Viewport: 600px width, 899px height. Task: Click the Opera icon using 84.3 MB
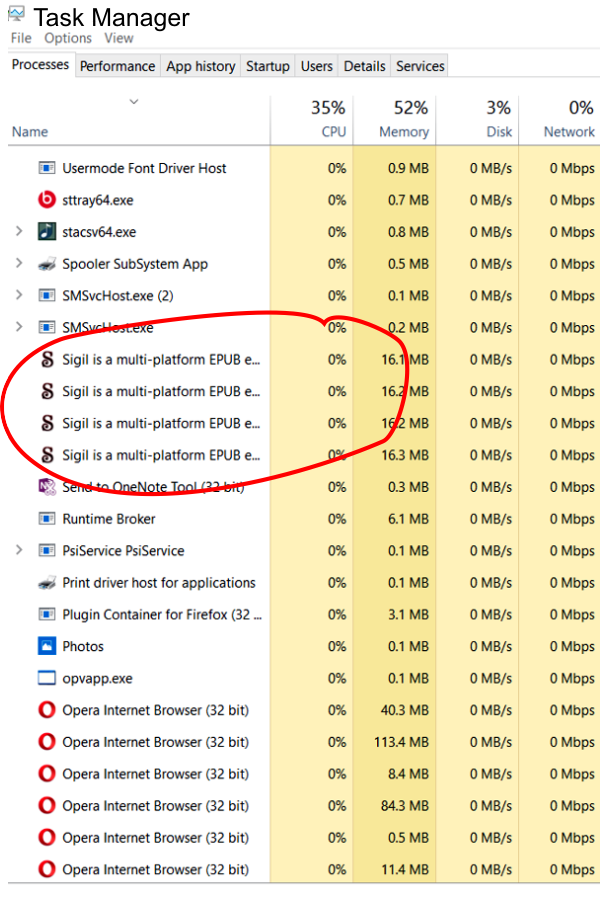point(46,806)
